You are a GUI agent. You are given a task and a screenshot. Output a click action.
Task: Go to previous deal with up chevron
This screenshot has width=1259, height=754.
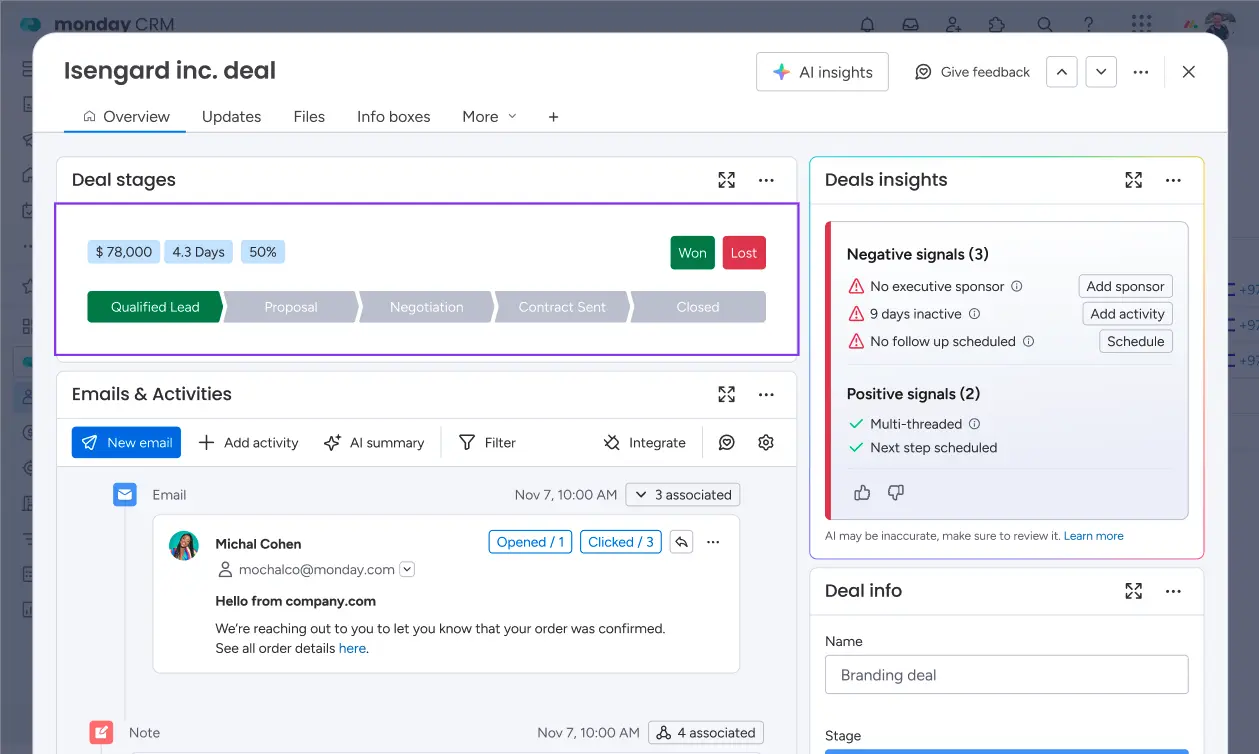[1061, 72]
